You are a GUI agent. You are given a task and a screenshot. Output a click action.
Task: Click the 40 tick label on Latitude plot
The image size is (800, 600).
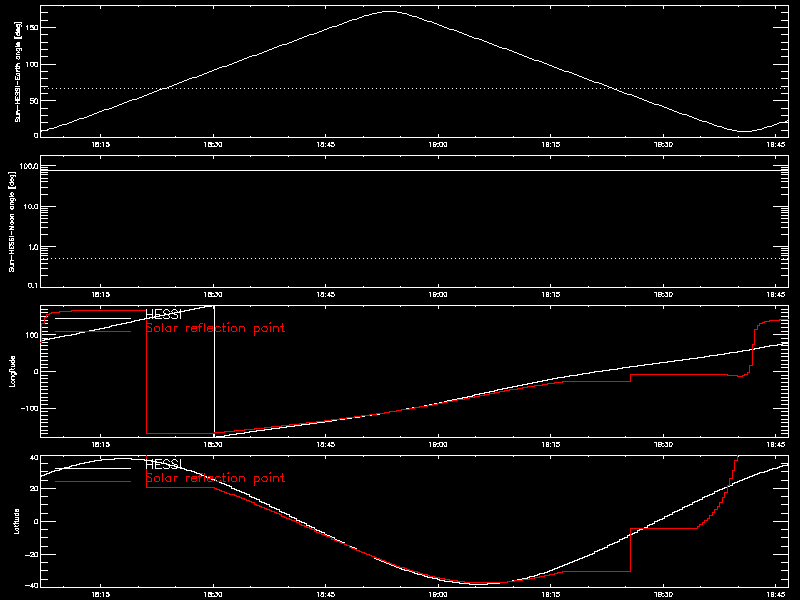(34, 458)
